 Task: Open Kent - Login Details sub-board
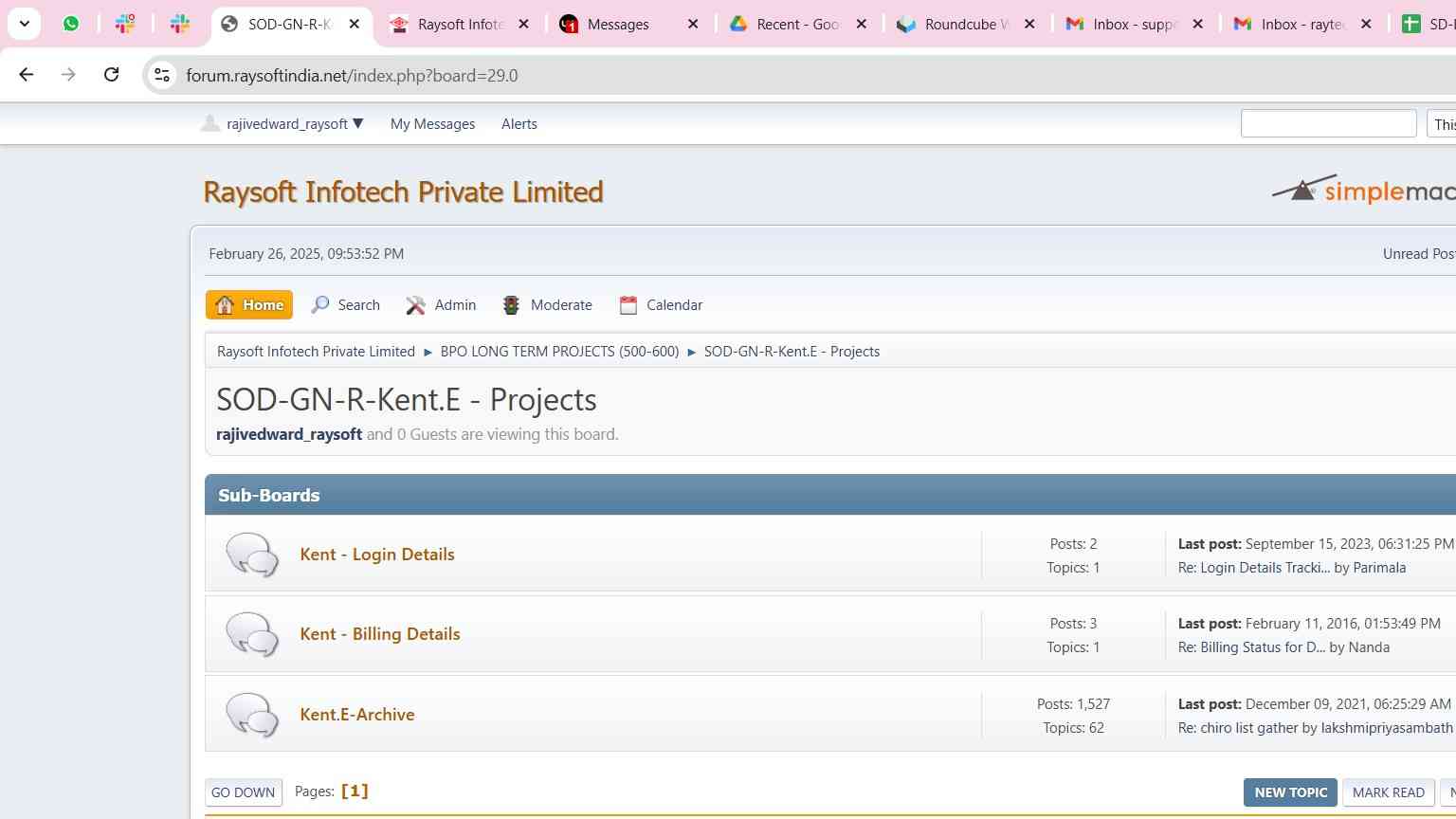(x=377, y=555)
